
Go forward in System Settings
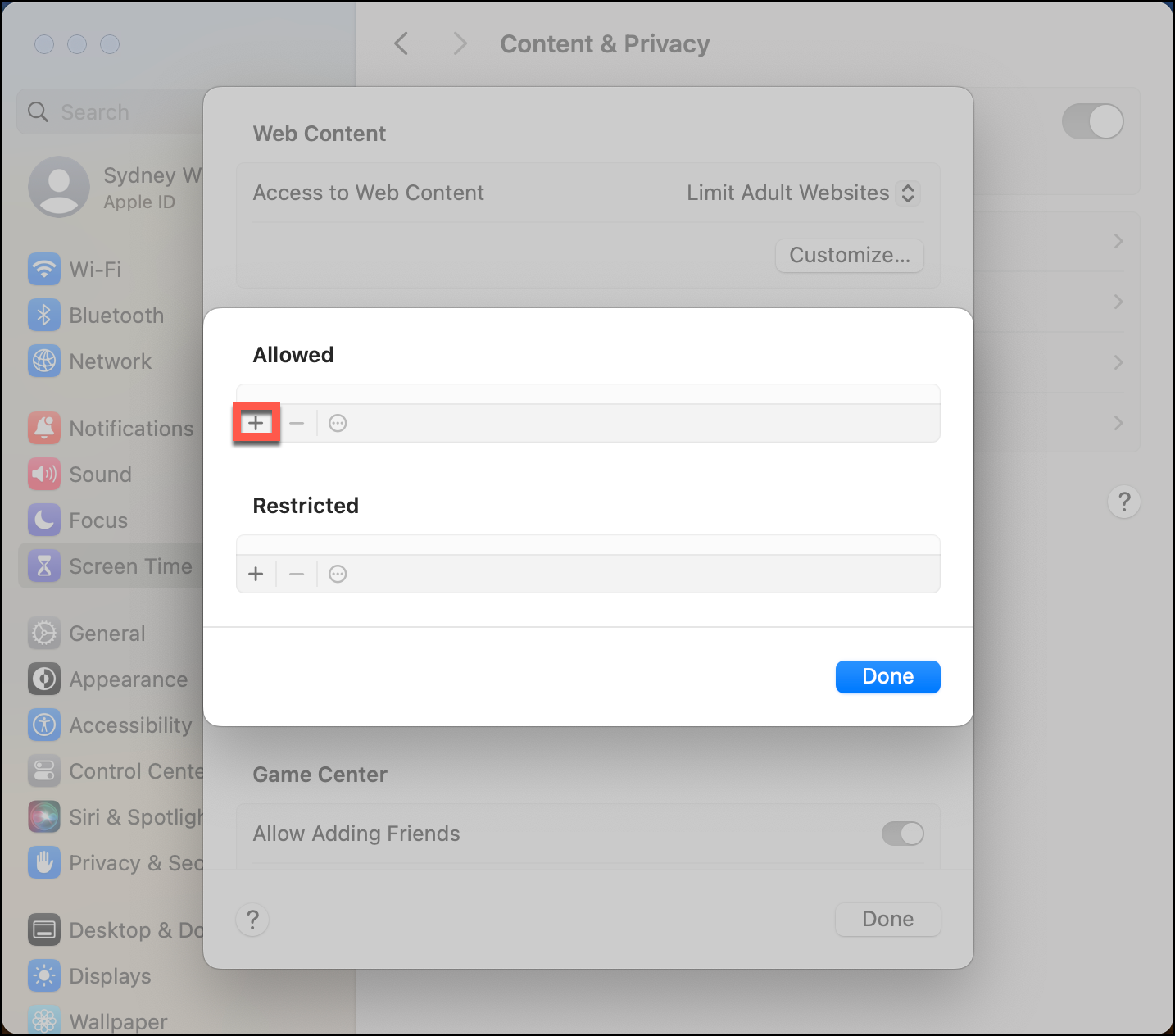point(460,43)
